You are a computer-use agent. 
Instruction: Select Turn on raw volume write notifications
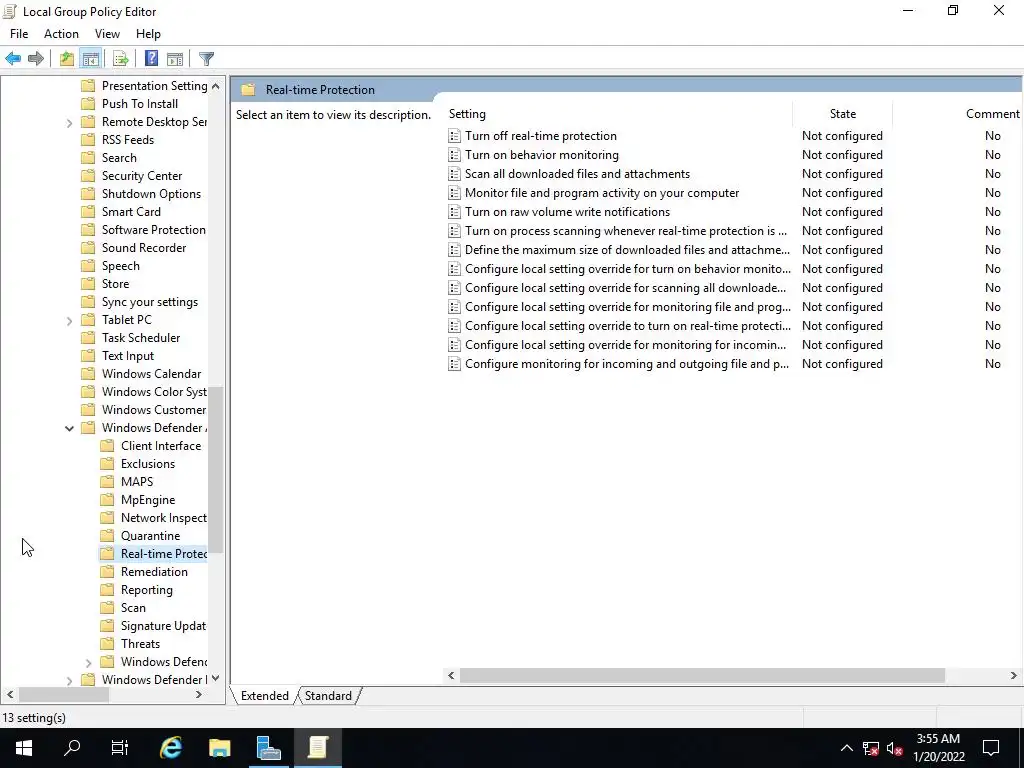click(568, 212)
